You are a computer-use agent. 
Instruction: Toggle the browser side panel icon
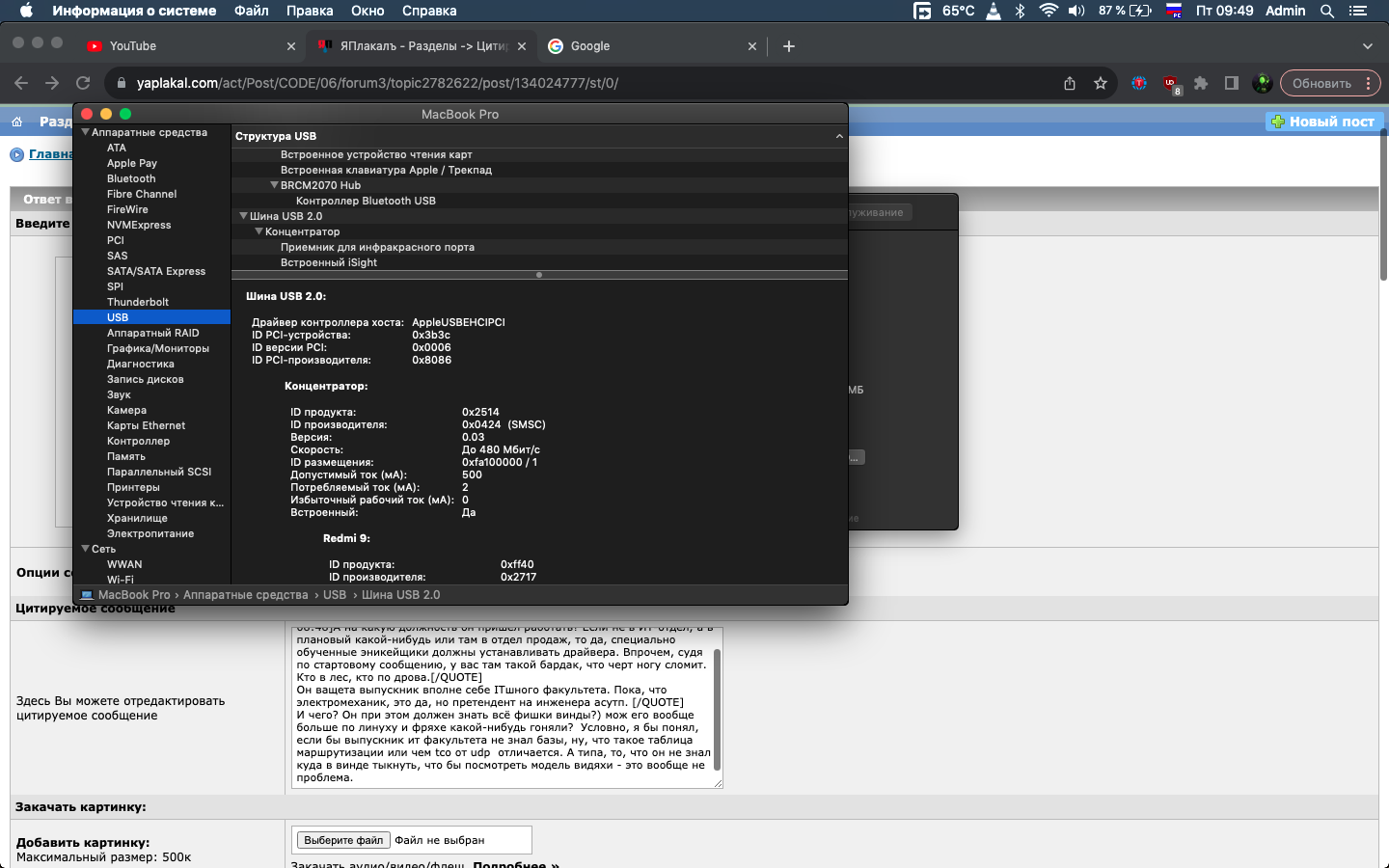pyautogui.click(x=1232, y=83)
